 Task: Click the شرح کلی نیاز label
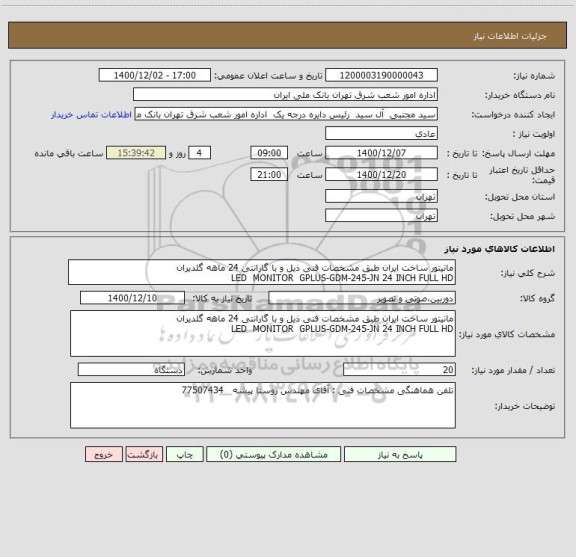[x=528, y=273]
